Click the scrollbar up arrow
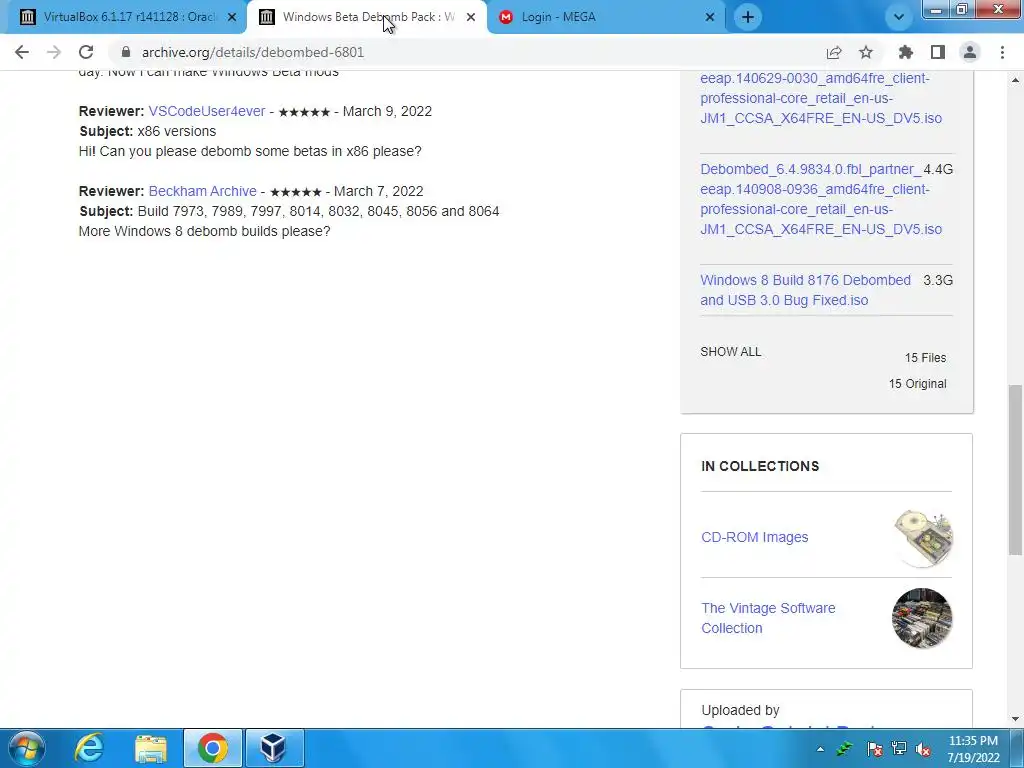Viewport: 1024px width, 768px height. coord(1016,80)
